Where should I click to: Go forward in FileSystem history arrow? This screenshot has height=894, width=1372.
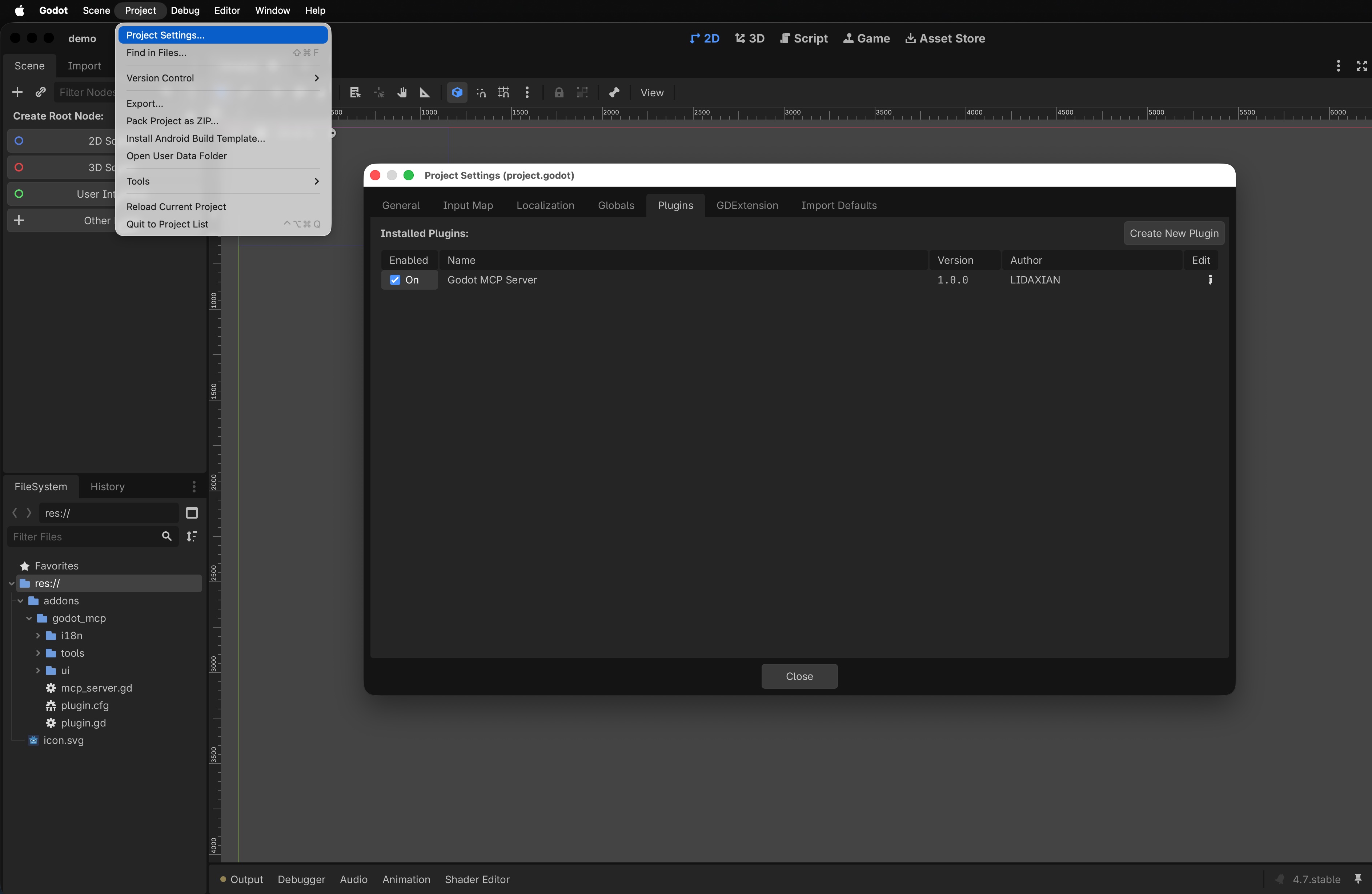point(29,513)
